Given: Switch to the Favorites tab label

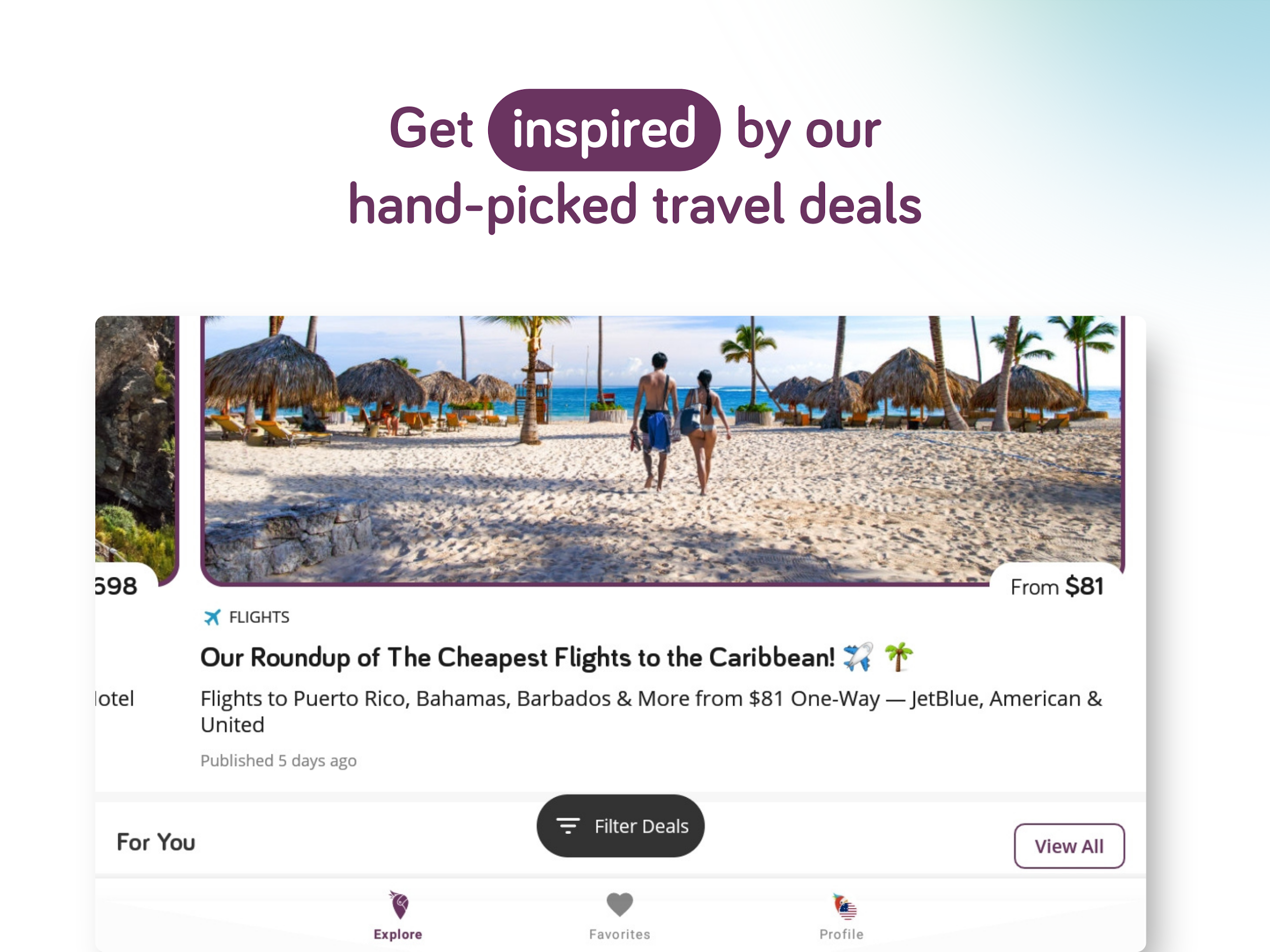Looking at the screenshot, I should [x=620, y=934].
